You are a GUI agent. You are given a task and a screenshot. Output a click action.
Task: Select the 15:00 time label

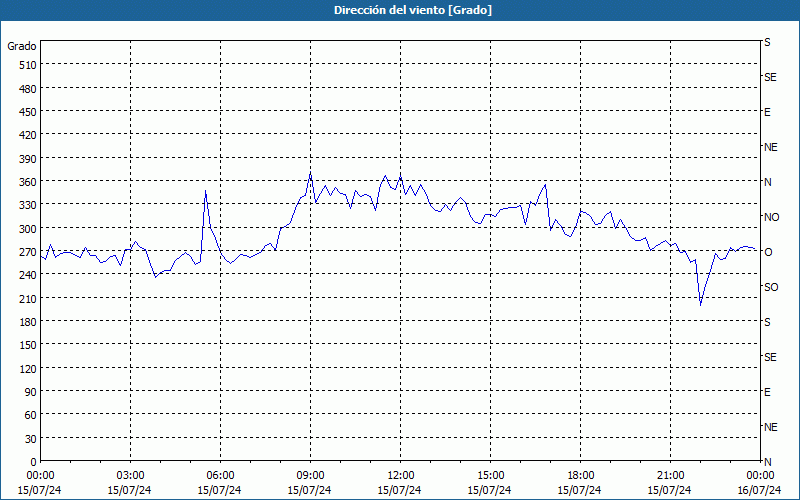click(491, 475)
